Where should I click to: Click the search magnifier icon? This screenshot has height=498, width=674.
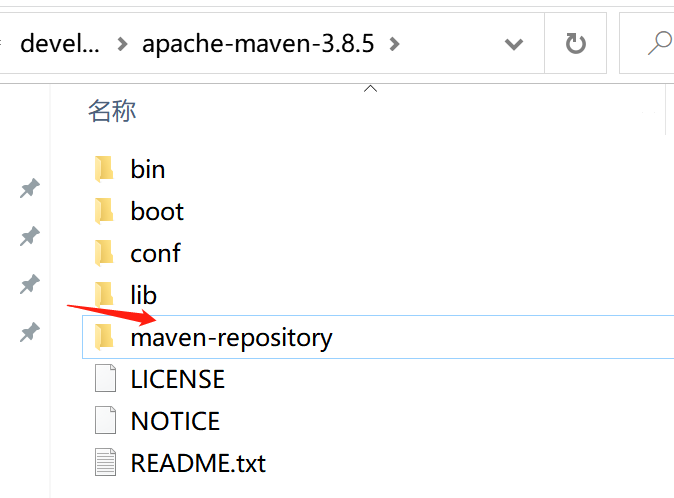(659, 44)
